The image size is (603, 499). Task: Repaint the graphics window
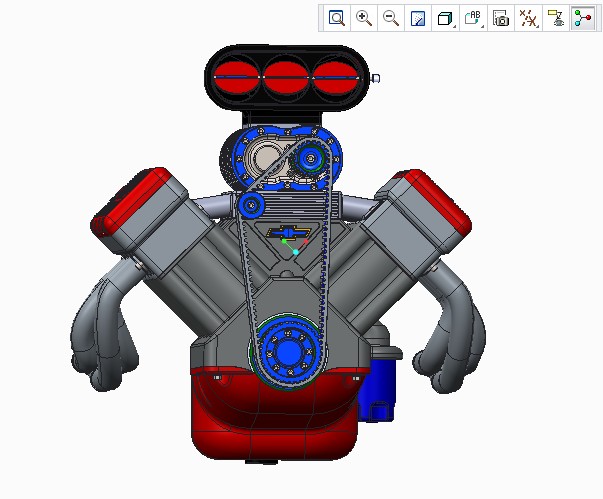[x=418, y=18]
